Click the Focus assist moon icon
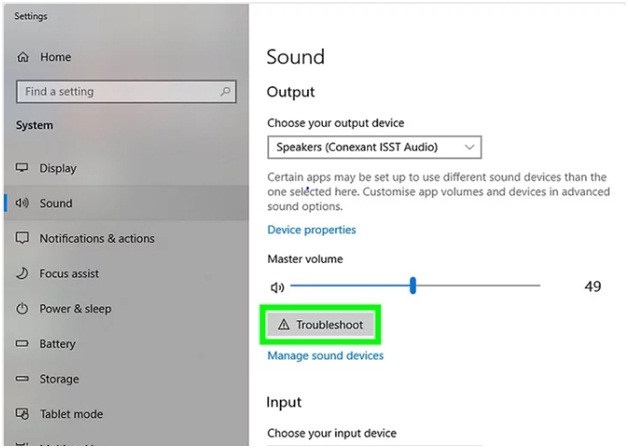 coord(22,273)
